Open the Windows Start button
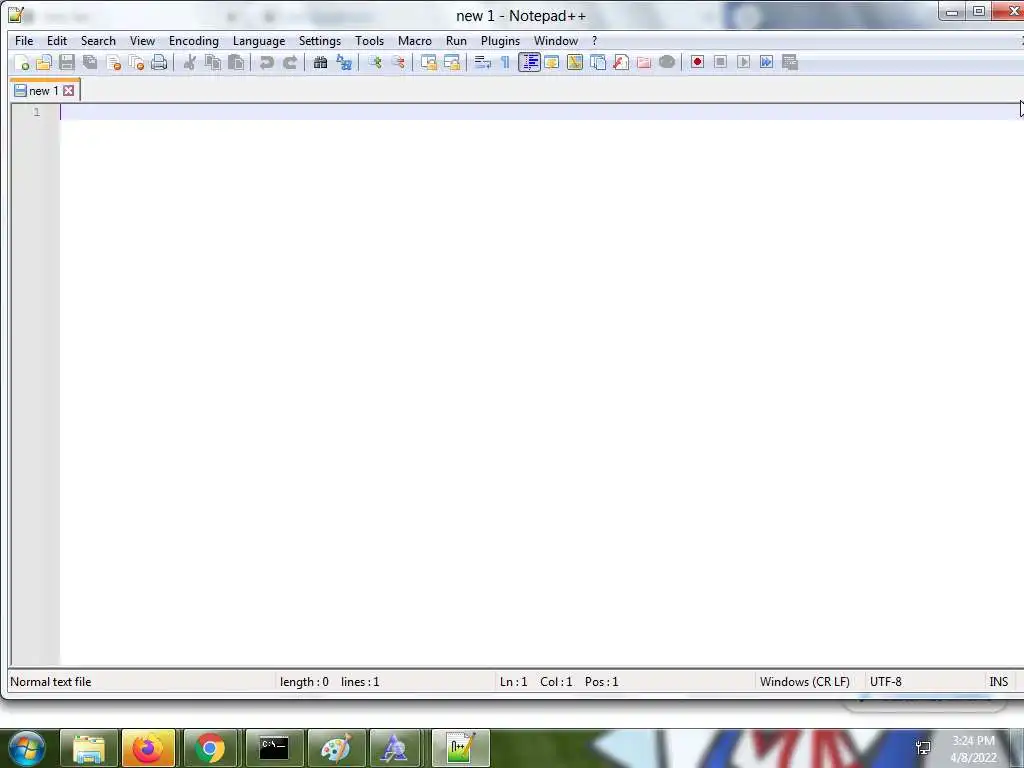 26,748
